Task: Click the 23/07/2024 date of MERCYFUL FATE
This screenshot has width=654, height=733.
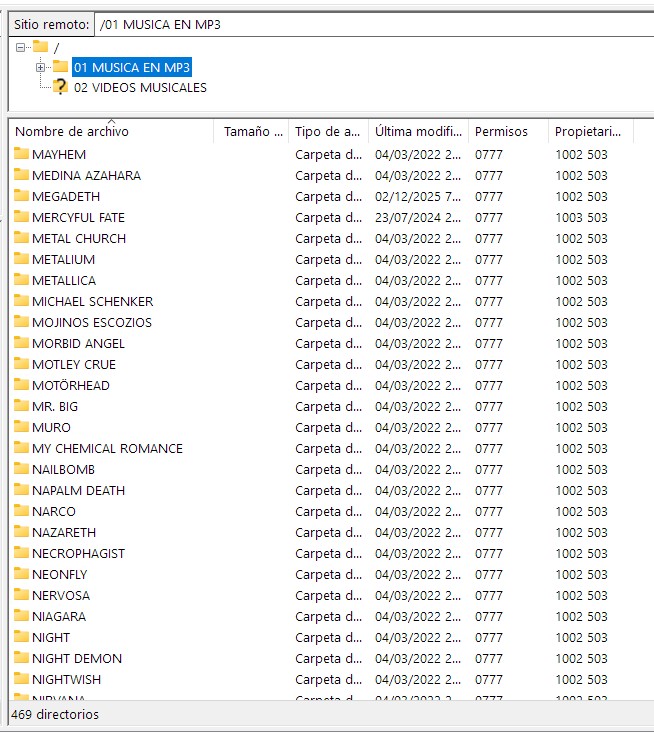Action: click(x=417, y=218)
